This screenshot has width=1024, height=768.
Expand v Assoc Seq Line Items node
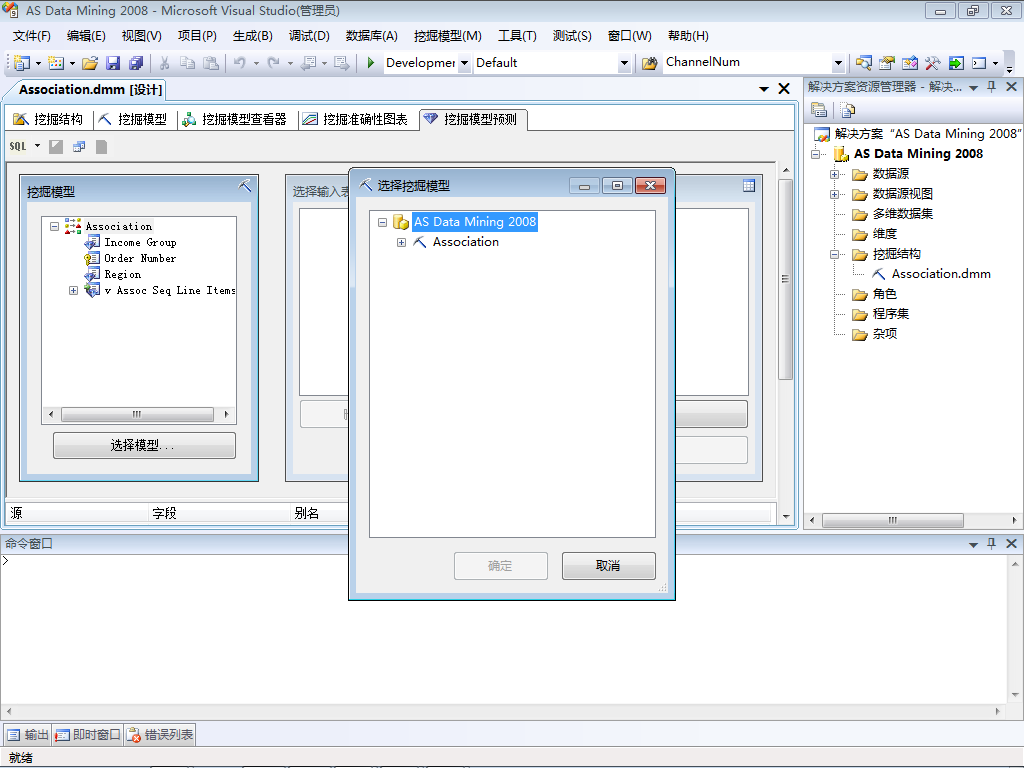point(73,291)
